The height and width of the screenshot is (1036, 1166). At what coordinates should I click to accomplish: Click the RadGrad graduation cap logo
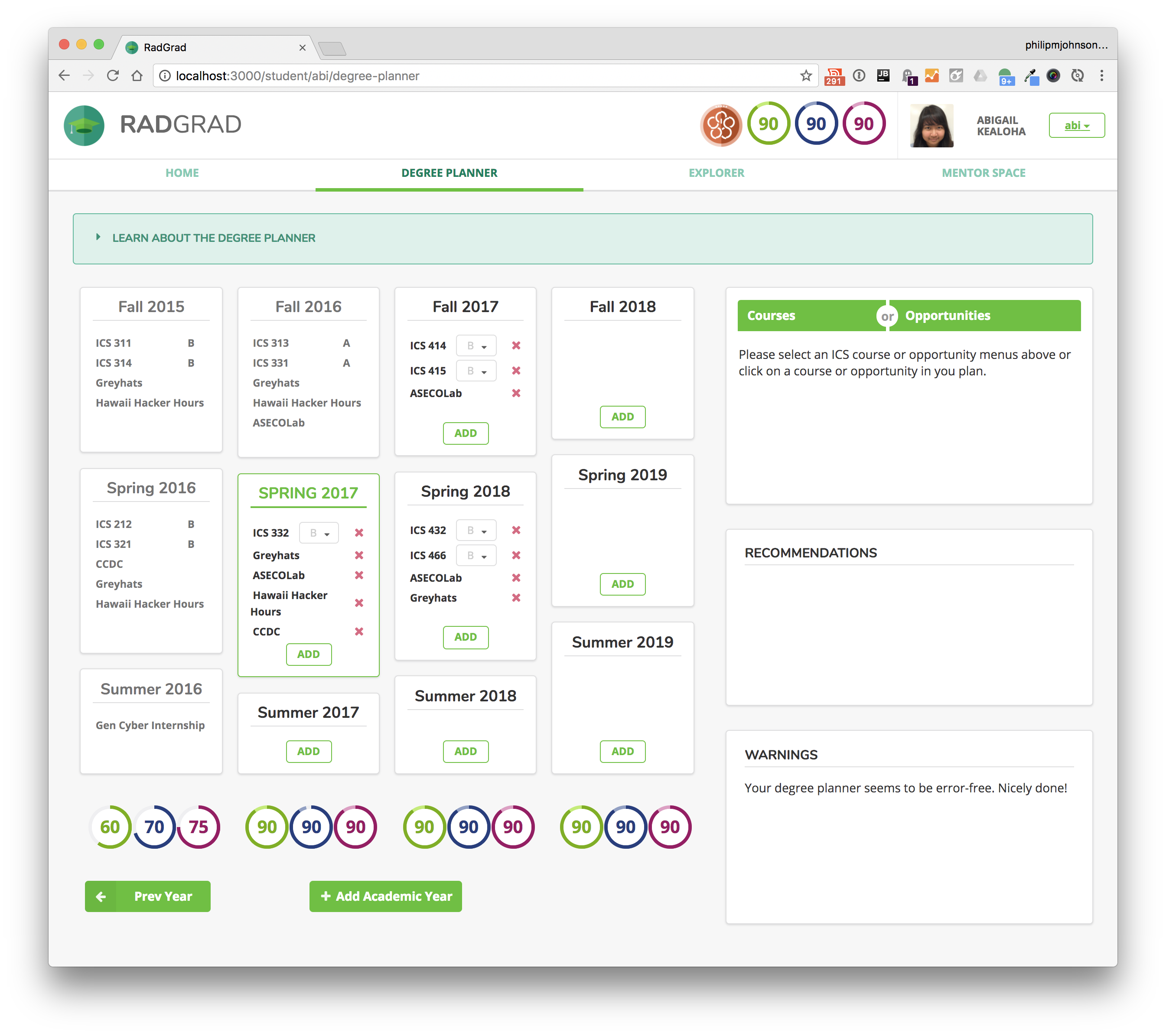coord(84,126)
